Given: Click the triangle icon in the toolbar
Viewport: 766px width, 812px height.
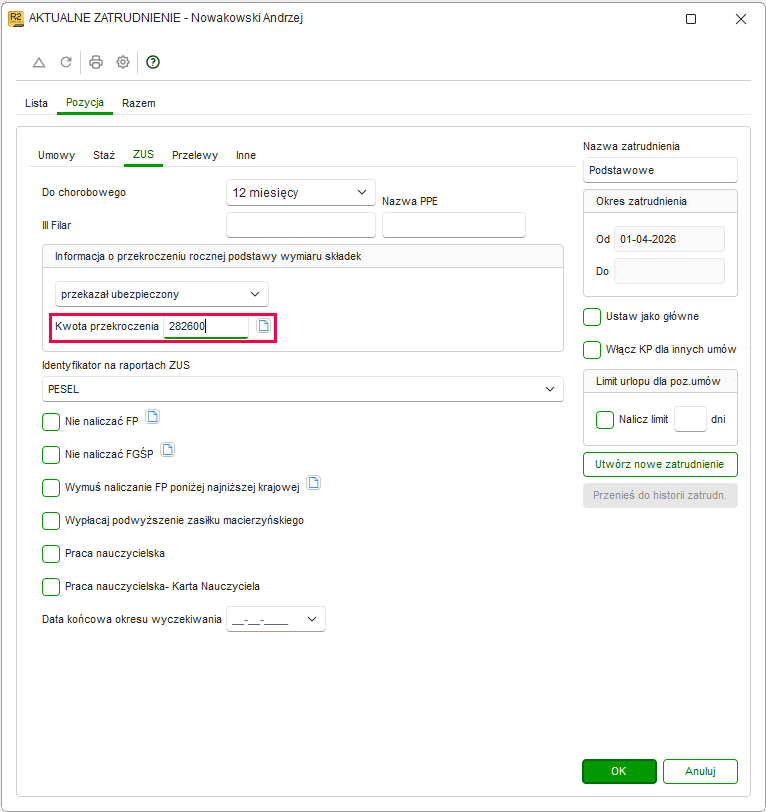Looking at the screenshot, I should 39,63.
